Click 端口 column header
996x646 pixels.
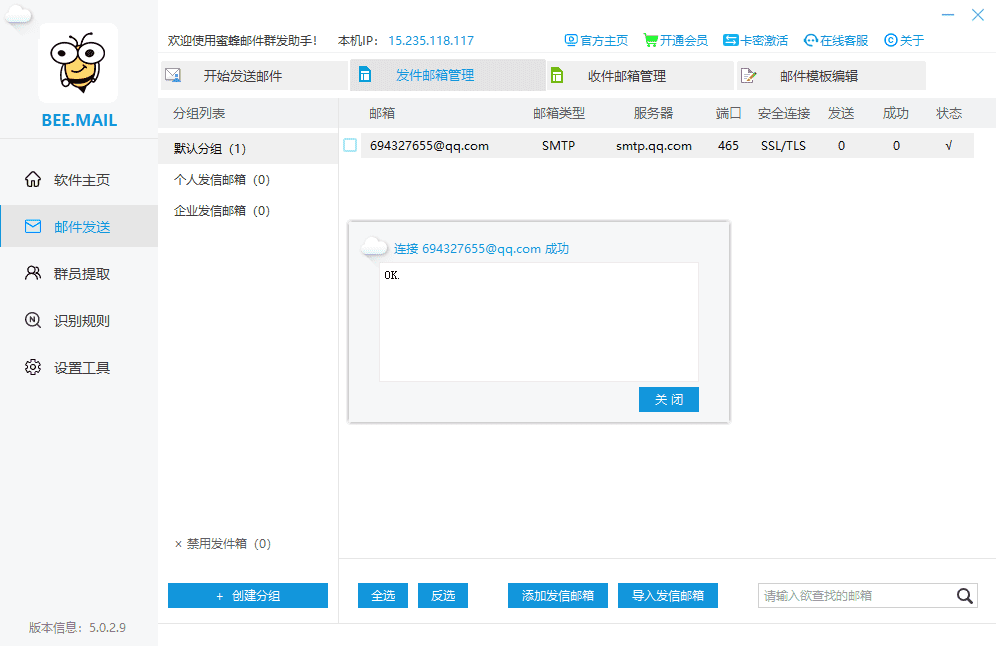coord(728,113)
